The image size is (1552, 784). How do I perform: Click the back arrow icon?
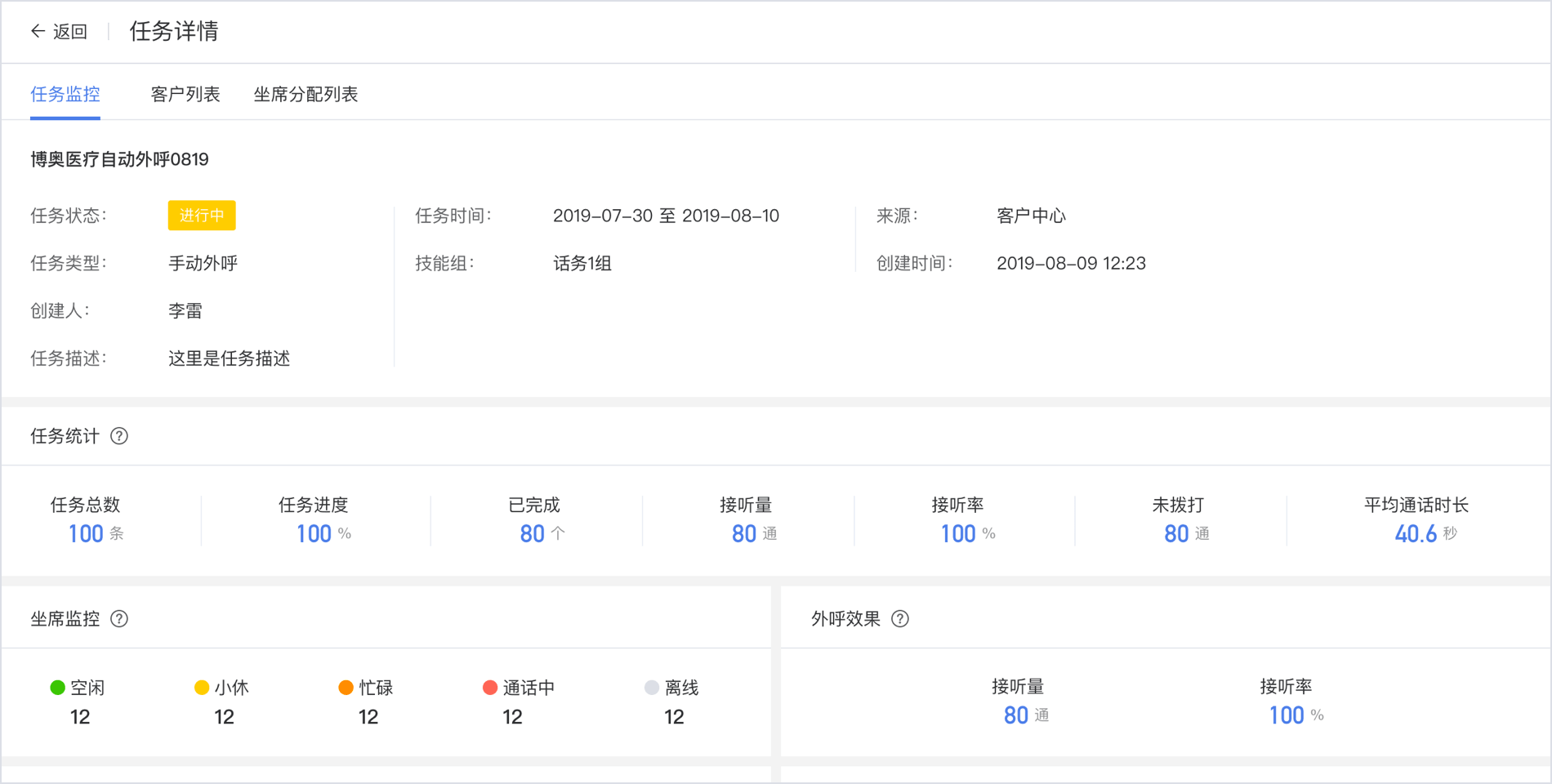[38, 31]
